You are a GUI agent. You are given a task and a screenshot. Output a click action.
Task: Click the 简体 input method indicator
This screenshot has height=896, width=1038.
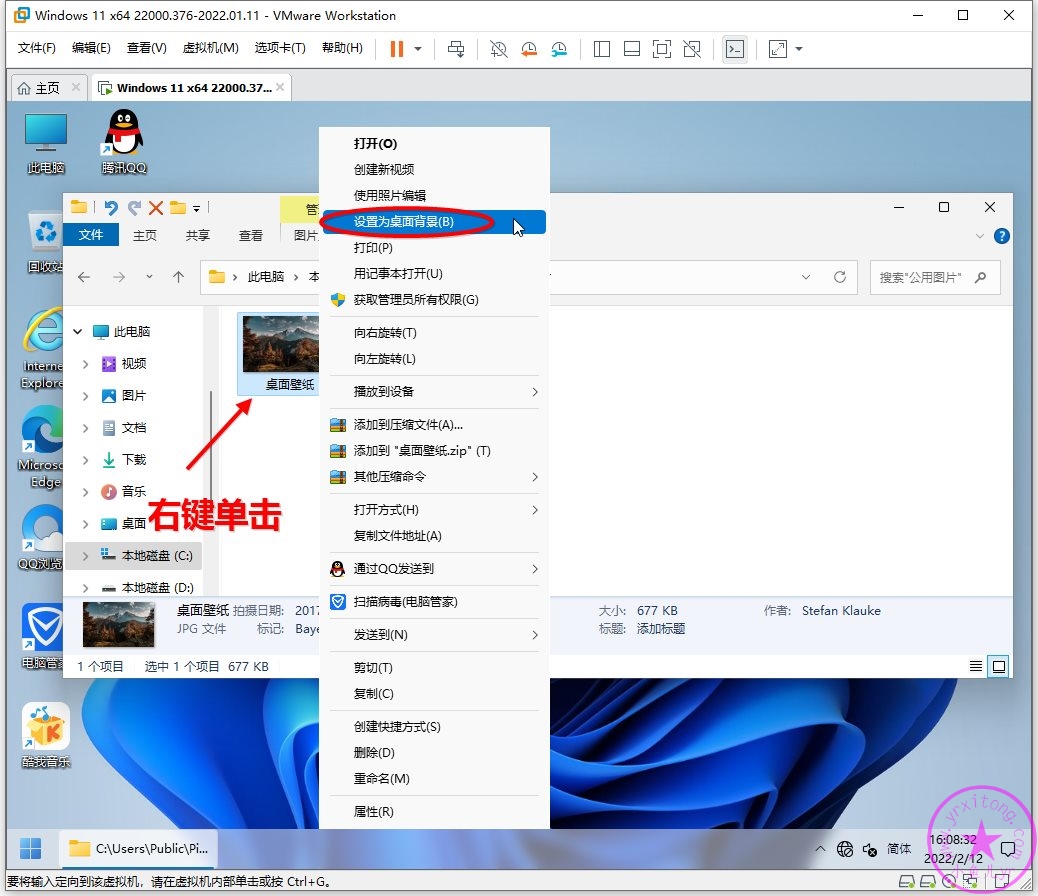pyautogui.click(x=898, y=848)
